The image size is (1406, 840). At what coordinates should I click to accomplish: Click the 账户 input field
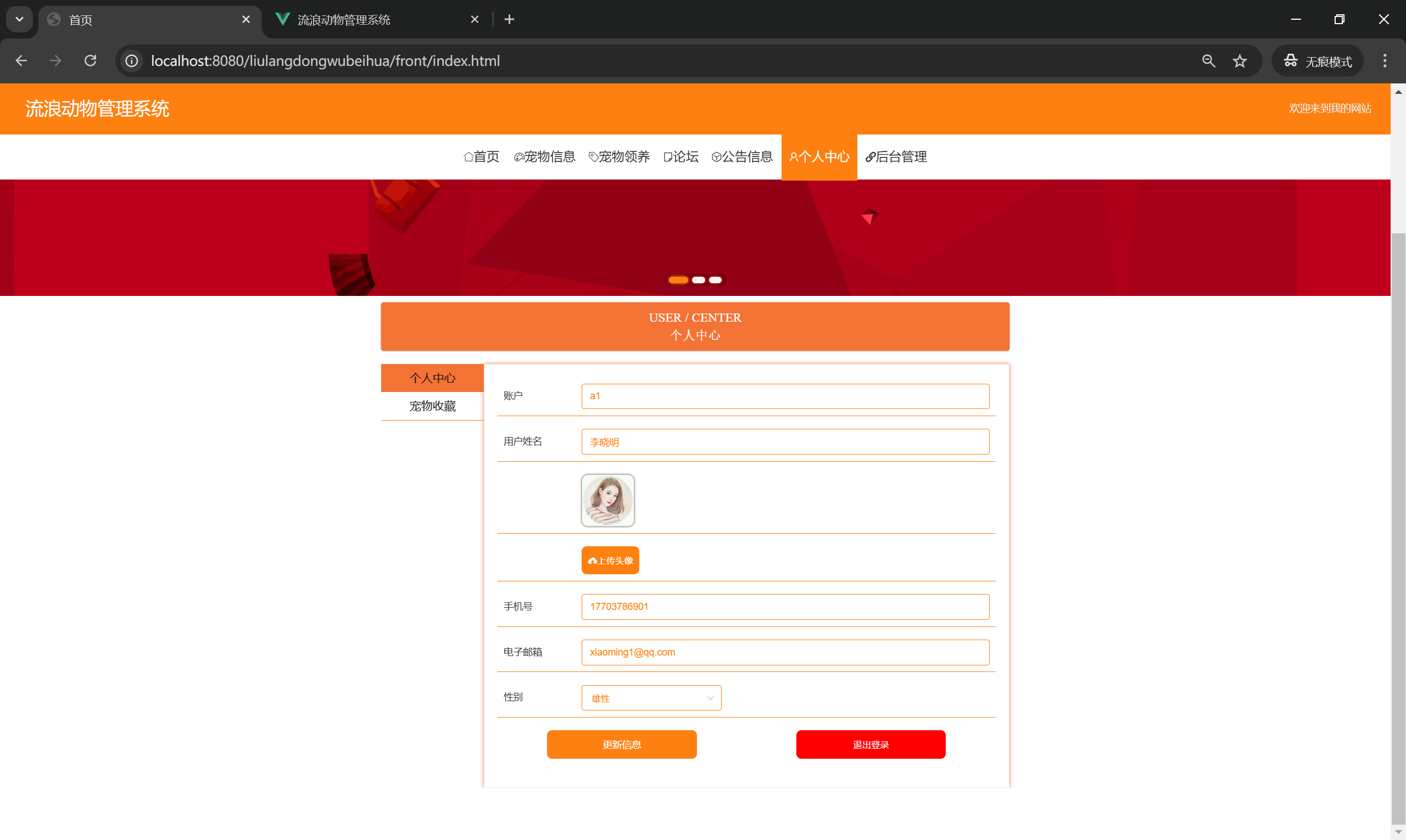click(785, 396)
